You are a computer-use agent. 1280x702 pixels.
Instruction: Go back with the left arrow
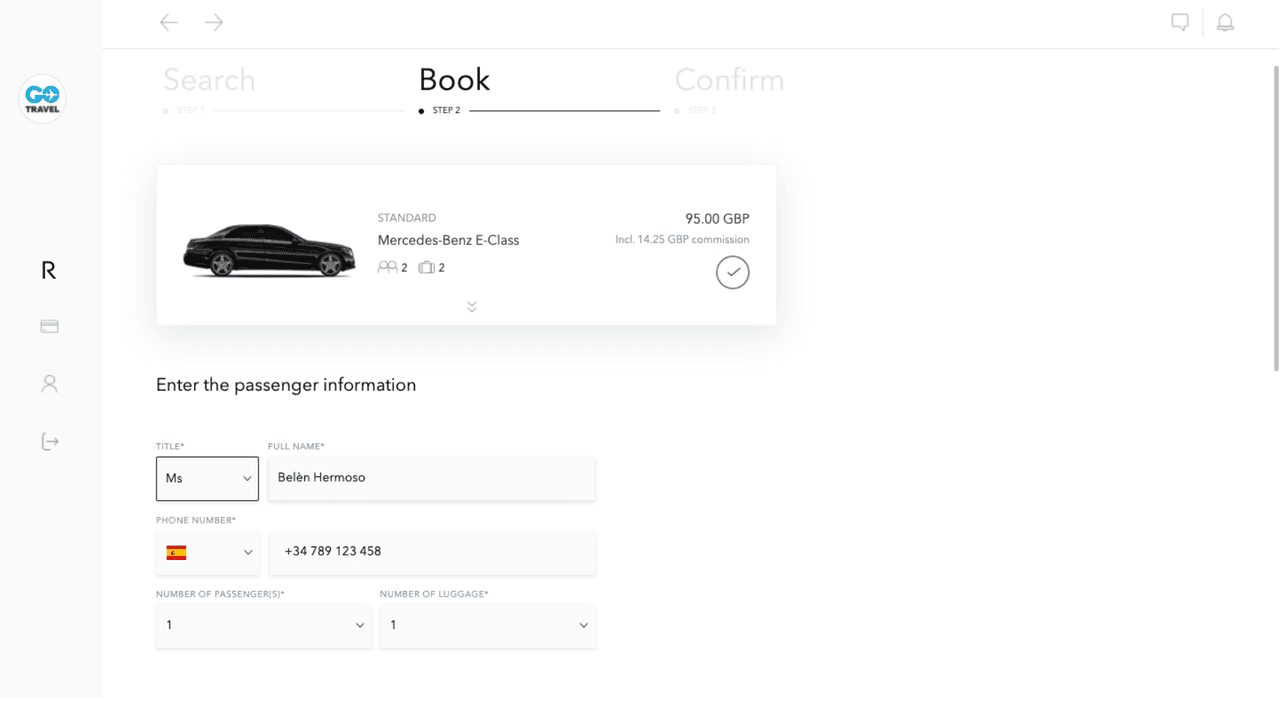click(x=169, y=22)
